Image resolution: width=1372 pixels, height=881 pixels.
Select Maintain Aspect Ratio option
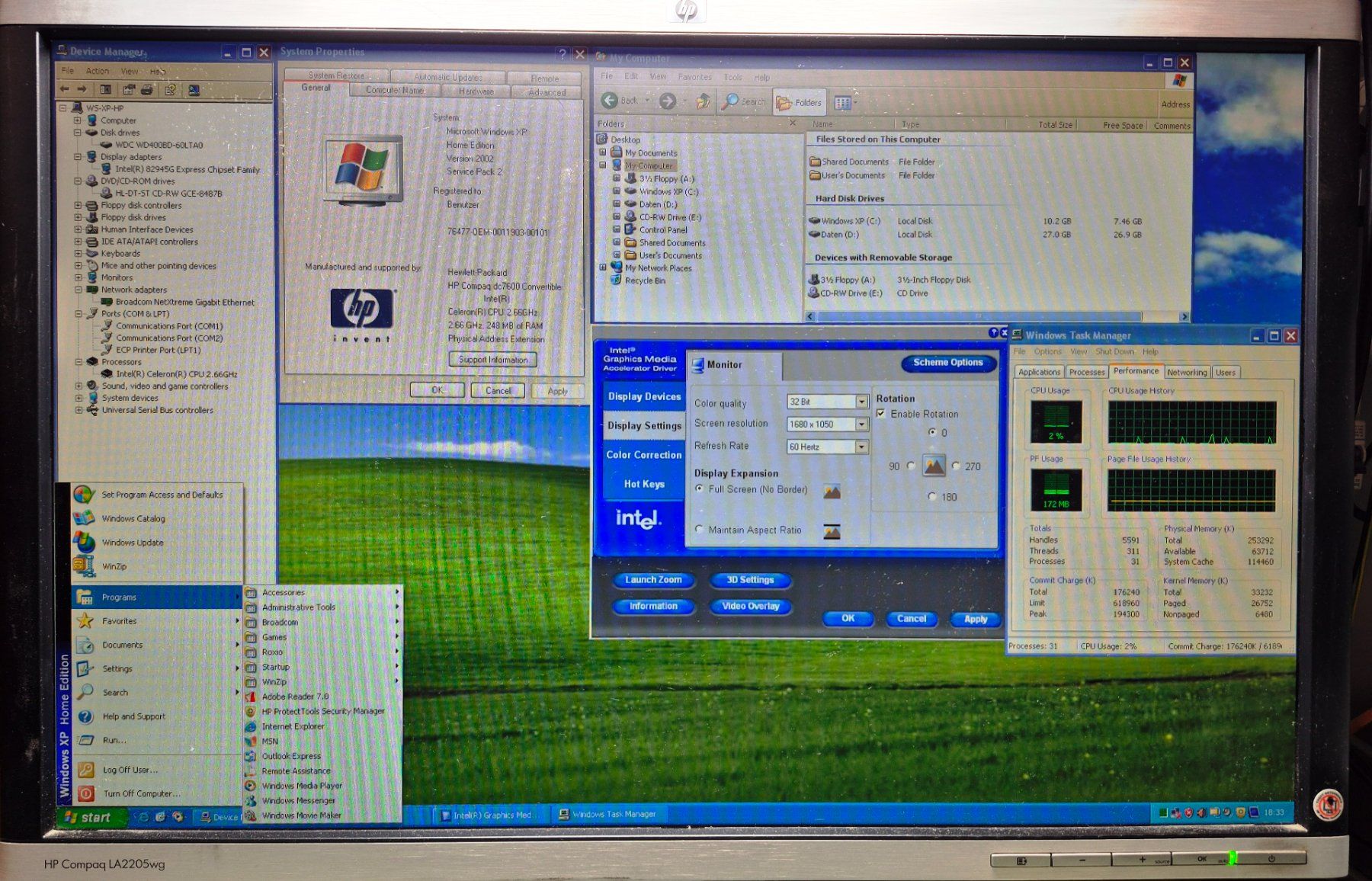coord(699,529)
